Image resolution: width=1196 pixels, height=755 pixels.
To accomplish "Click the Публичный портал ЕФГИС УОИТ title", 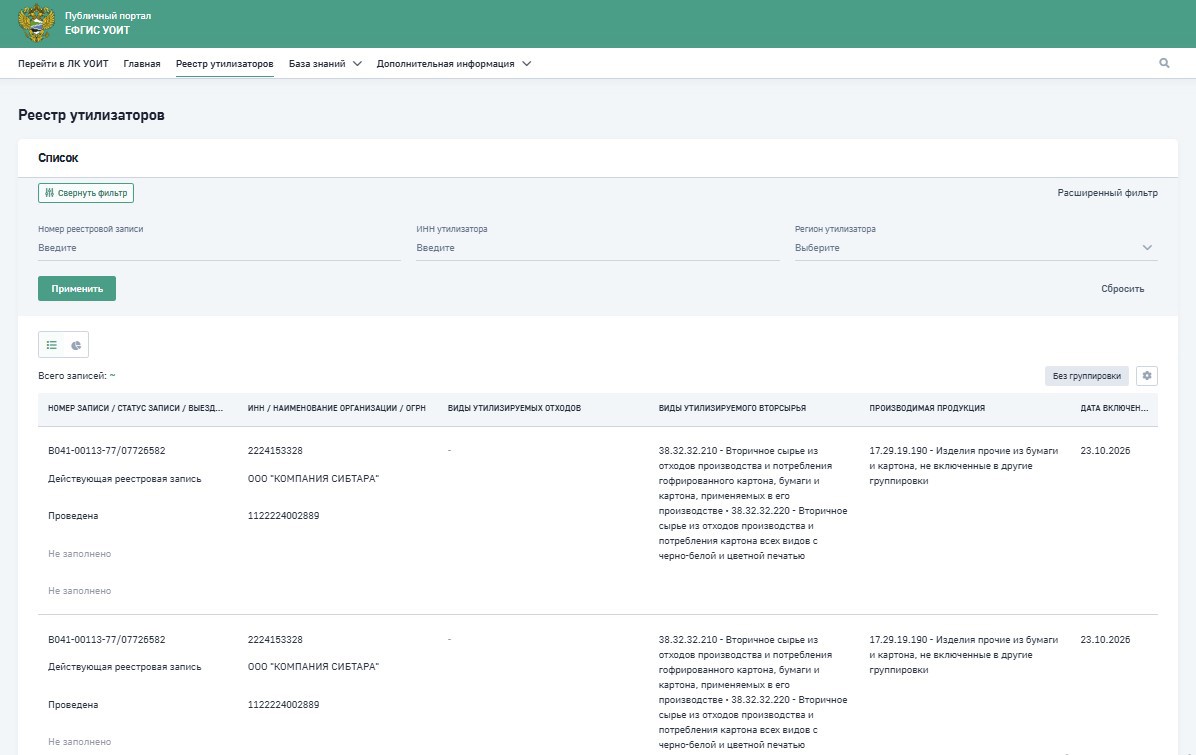I will pyautogui.click(x=108, y=23).
